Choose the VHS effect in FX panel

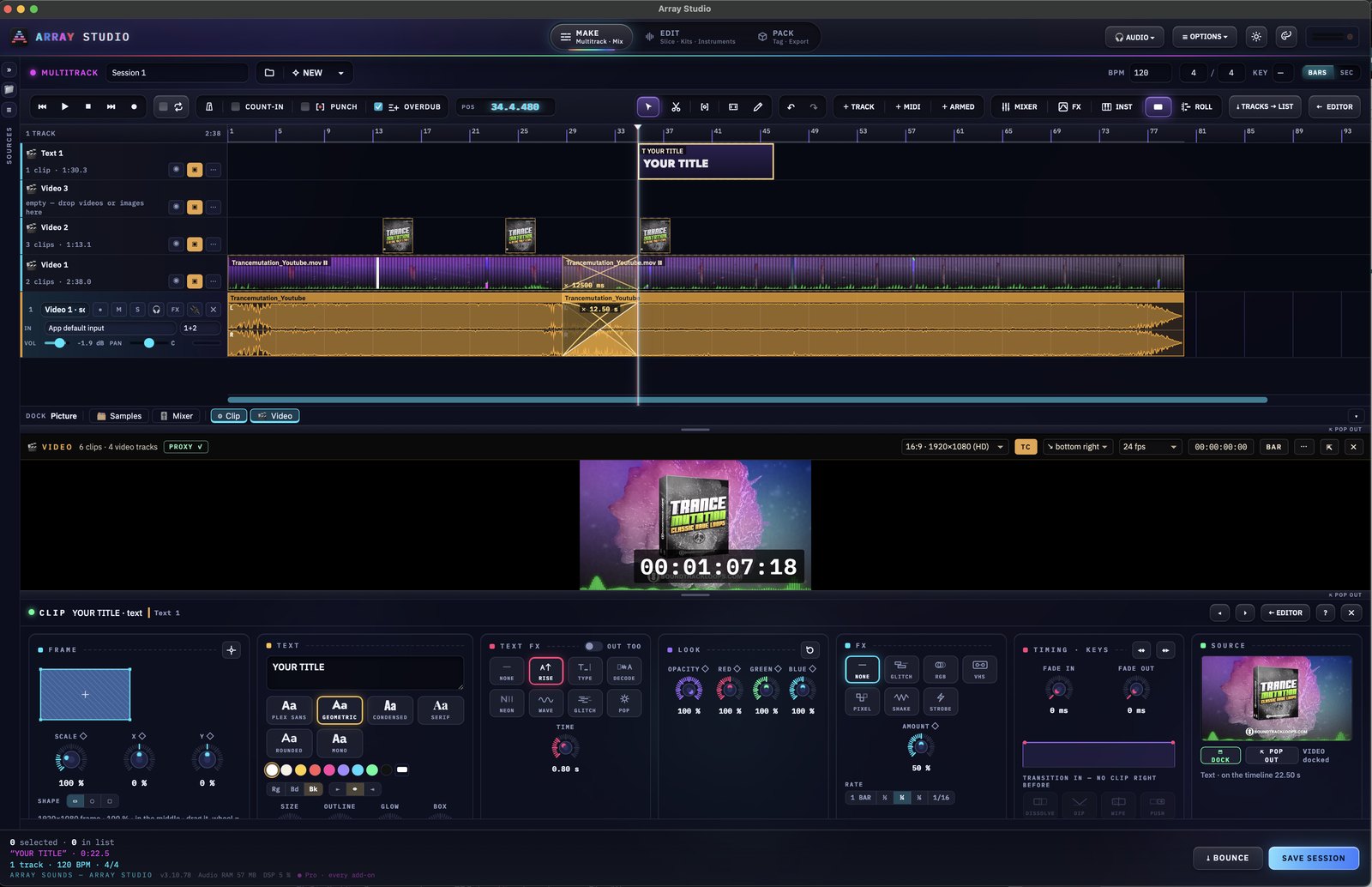click(979, 668)
